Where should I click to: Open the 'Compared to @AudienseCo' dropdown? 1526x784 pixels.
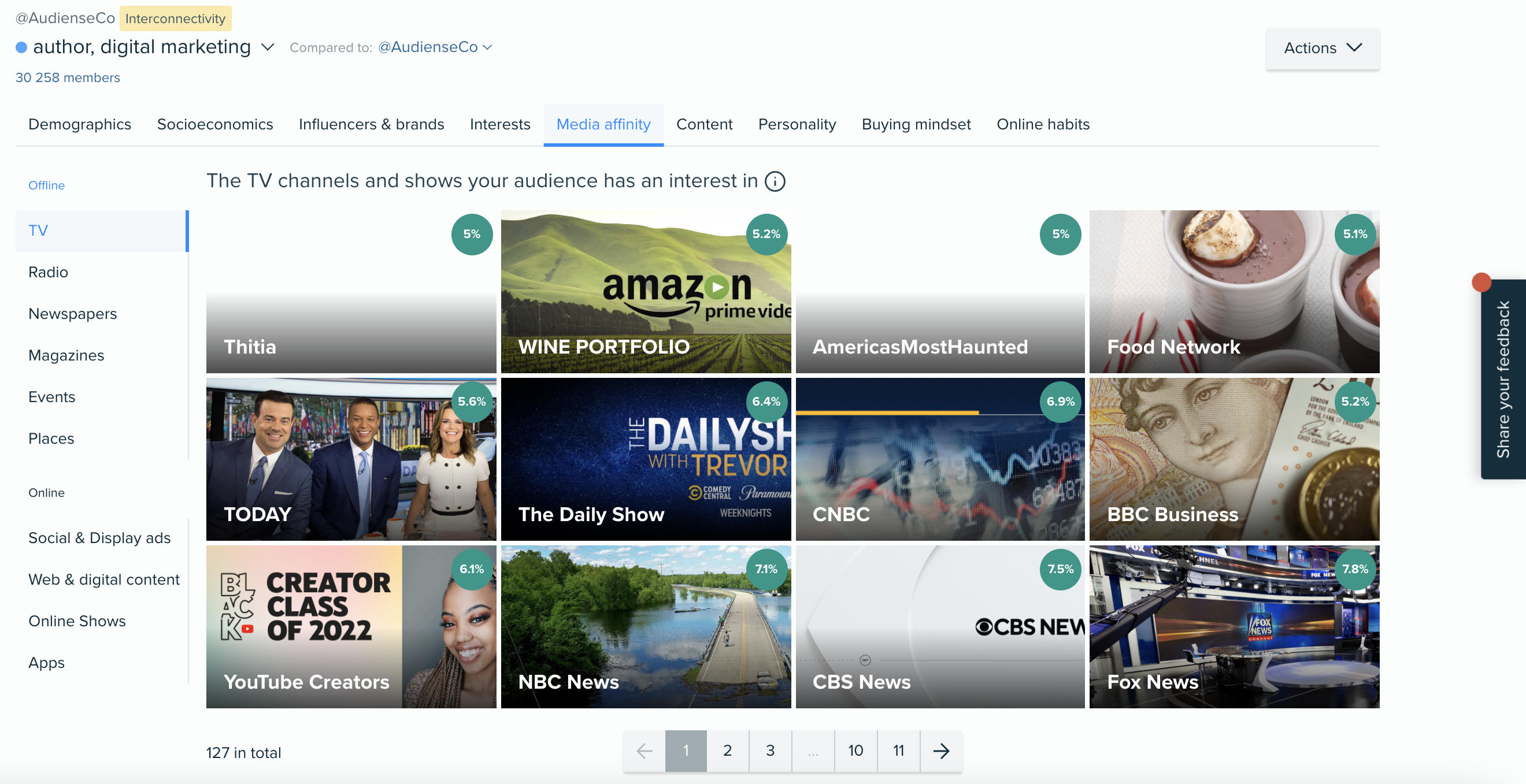pyautogui.click(x=434, y=47)
